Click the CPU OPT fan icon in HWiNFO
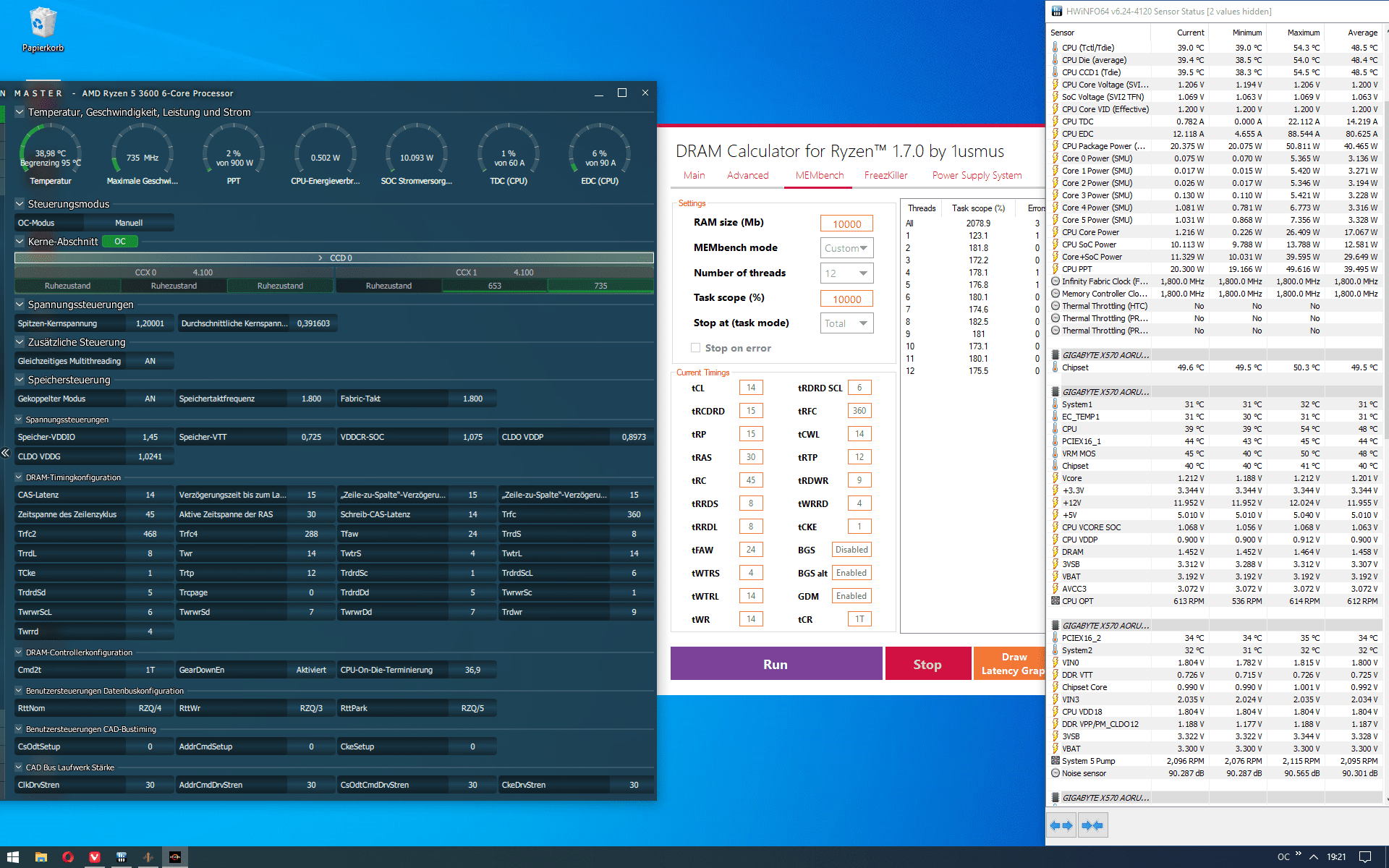 click(1055, 601)
